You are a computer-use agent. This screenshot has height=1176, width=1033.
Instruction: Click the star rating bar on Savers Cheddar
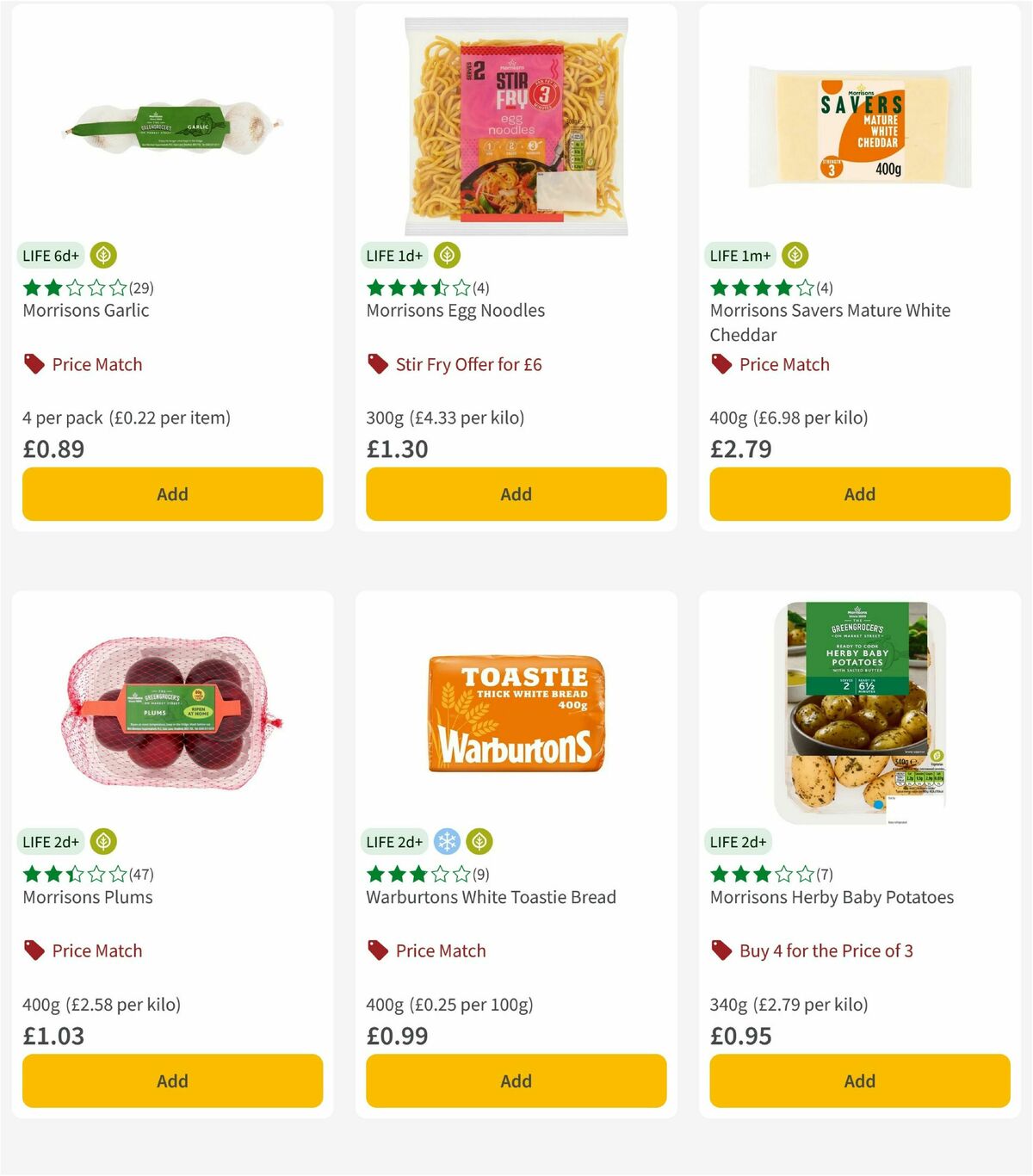[x=758, y=288]
